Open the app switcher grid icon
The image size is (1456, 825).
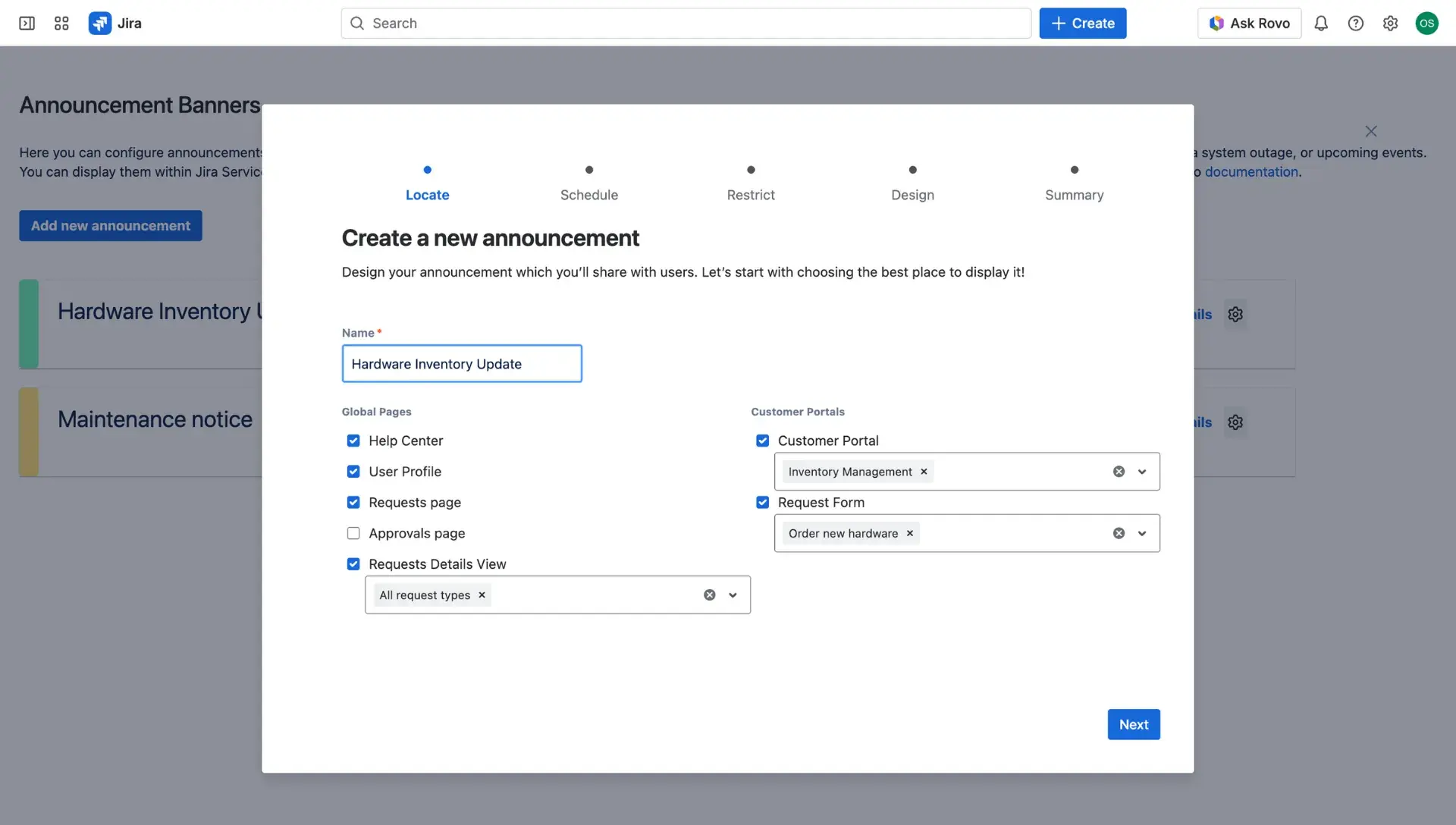click(61, 23)
